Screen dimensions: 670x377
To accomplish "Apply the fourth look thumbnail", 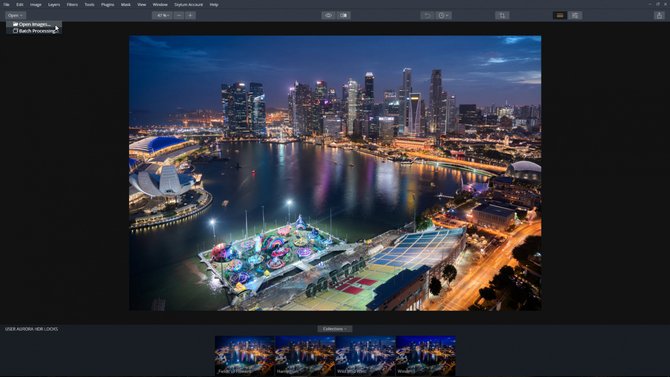I will tap(426, 356).
